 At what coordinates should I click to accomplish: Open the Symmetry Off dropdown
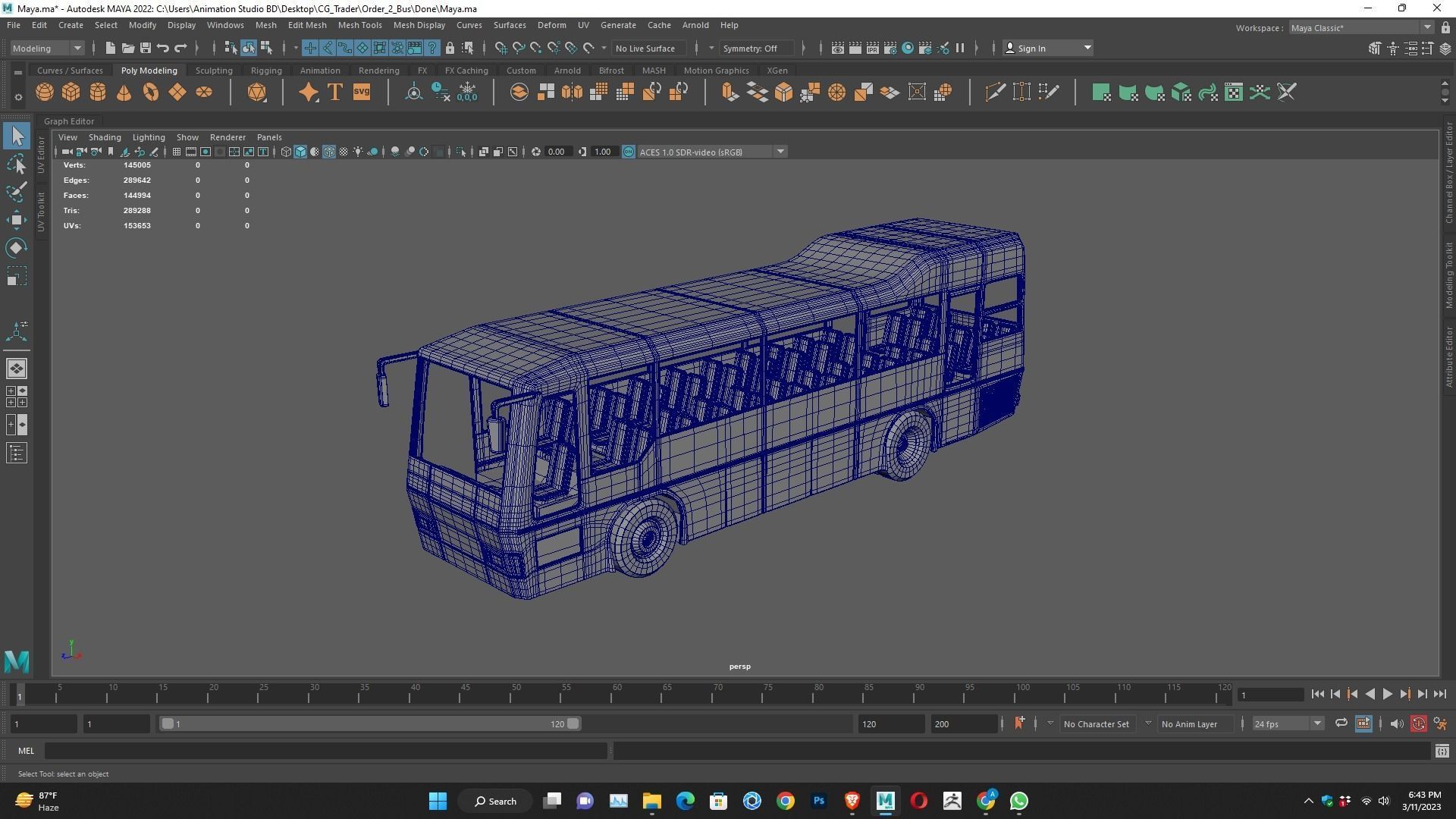click(758, 48)
